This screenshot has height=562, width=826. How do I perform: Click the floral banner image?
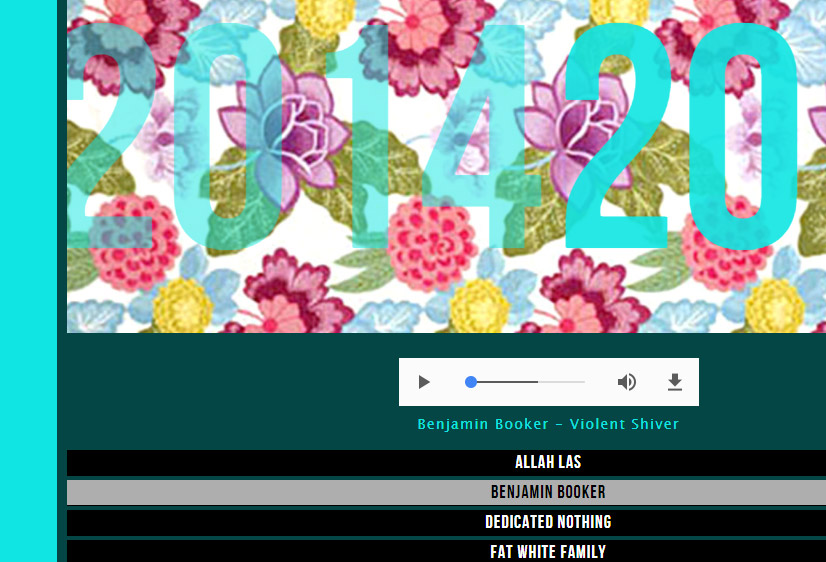446,166
